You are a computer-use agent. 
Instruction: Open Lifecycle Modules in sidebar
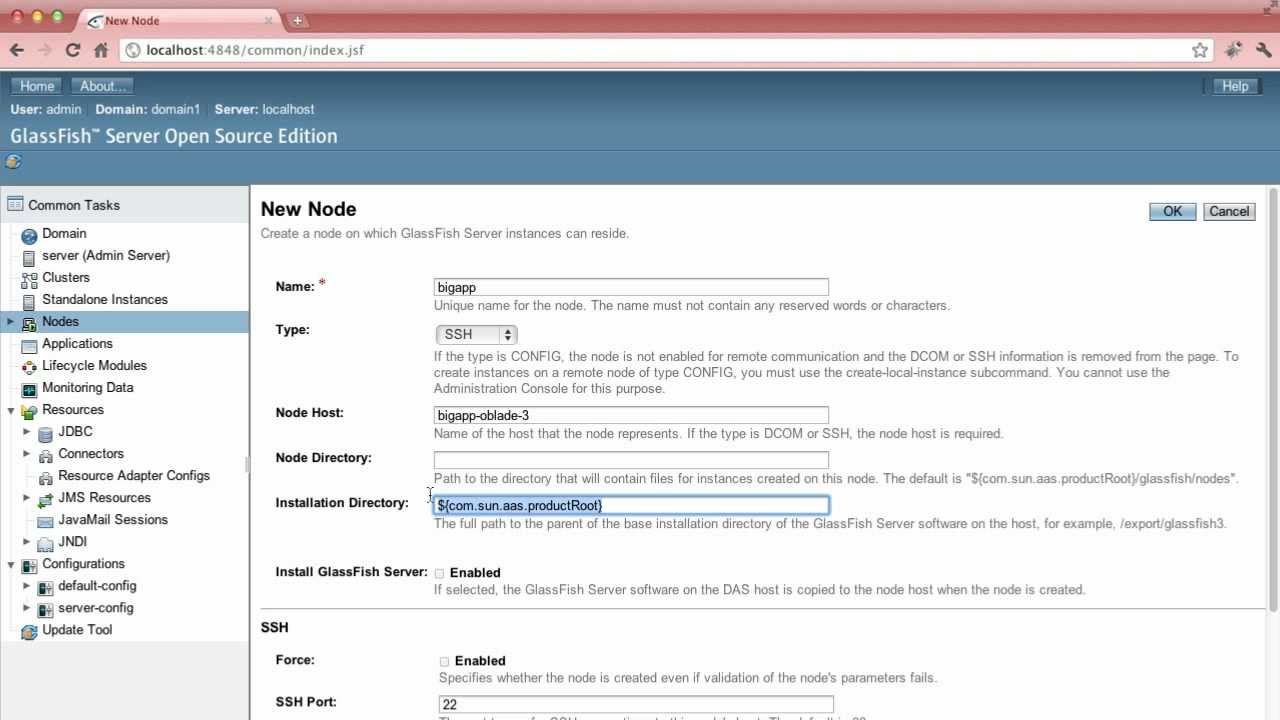[94, 366]
